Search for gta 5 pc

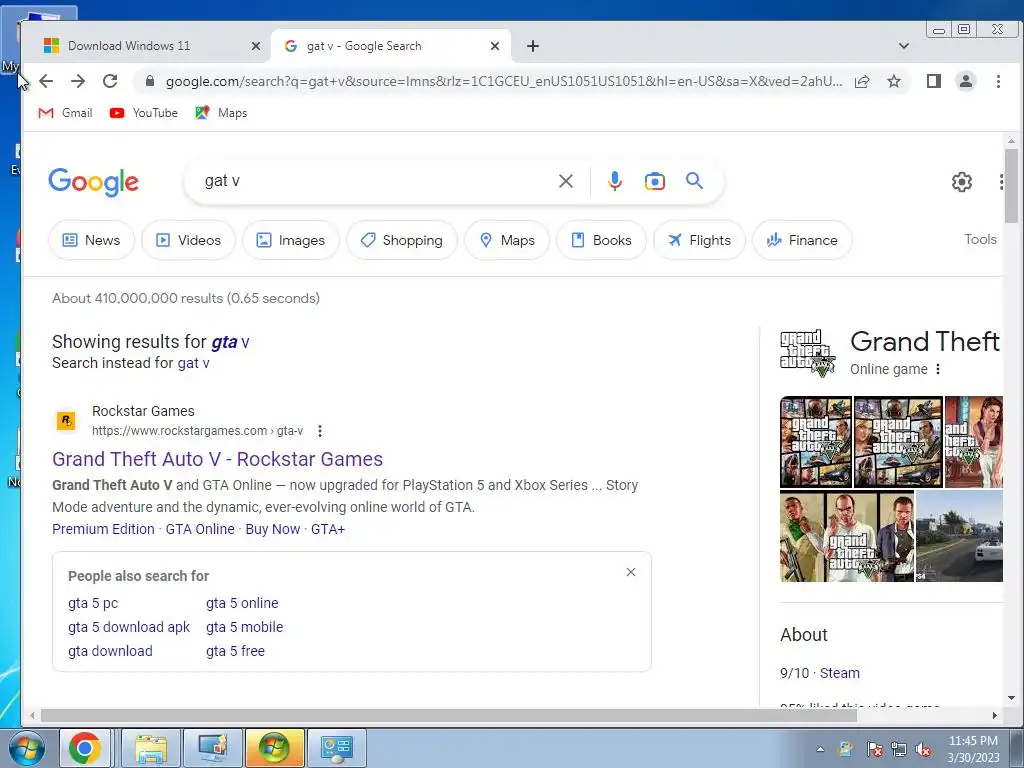coord(93,603)
